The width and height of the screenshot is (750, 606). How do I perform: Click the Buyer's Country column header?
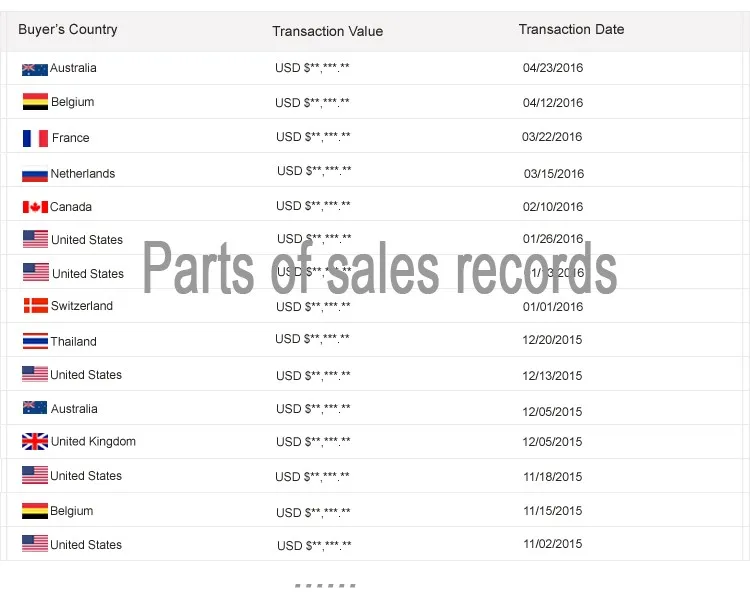67,30
